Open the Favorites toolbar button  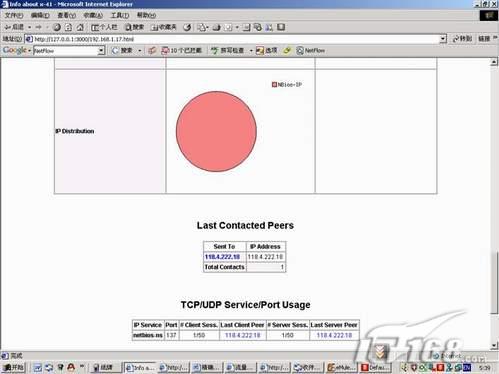click(x=163, y=27)
